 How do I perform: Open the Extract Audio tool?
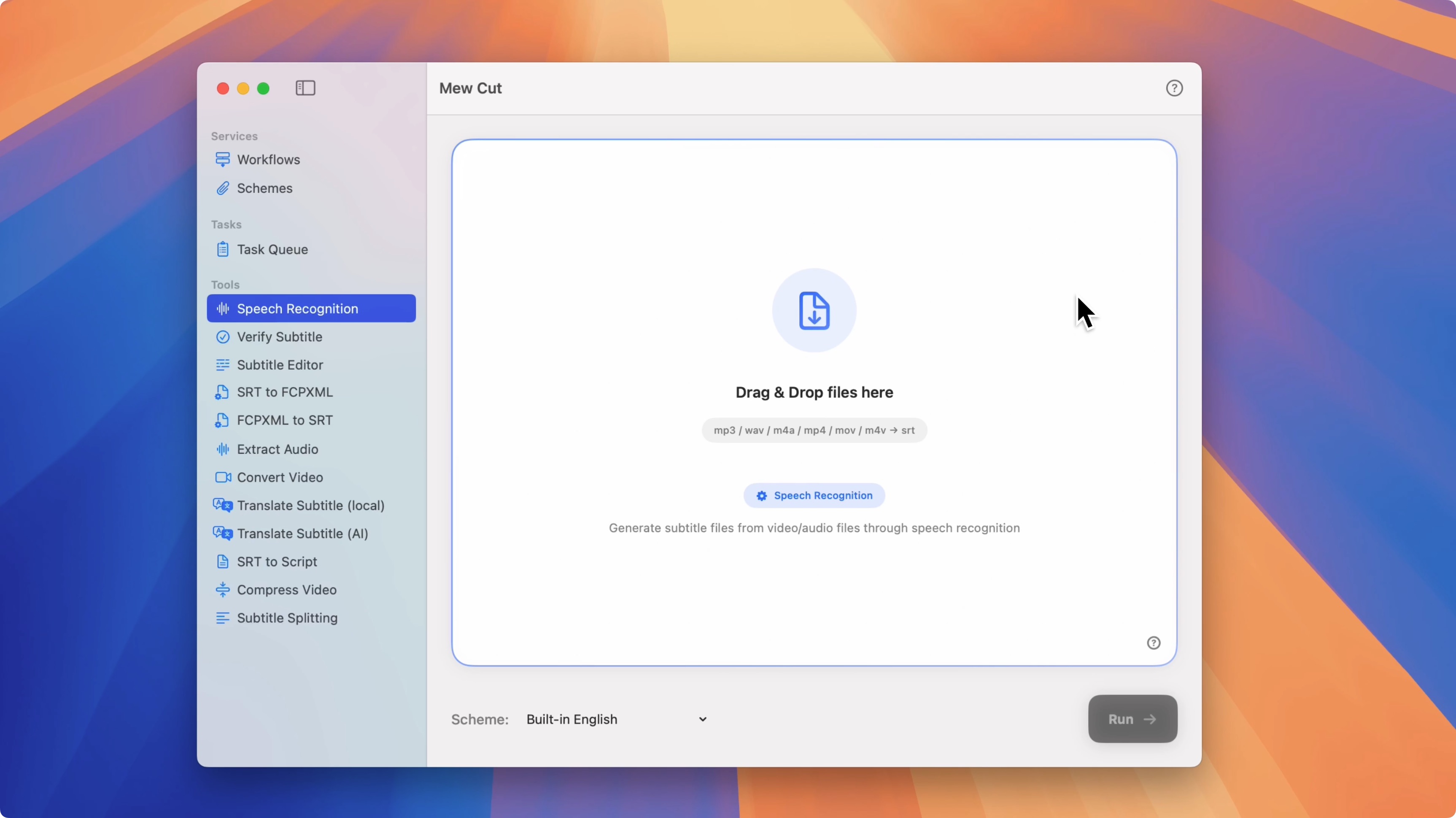(279, 449)
